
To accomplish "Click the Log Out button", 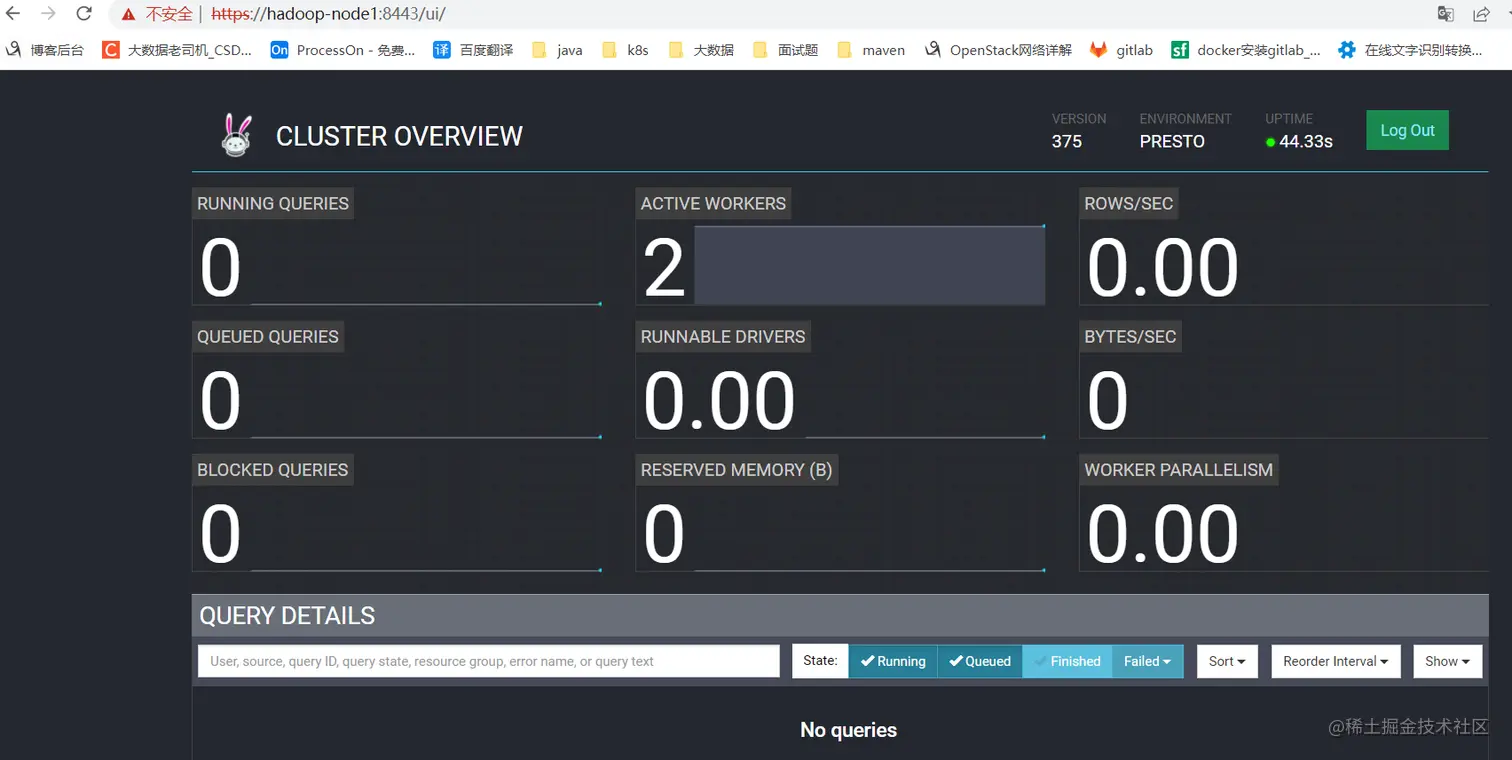I will [1407, 130].
